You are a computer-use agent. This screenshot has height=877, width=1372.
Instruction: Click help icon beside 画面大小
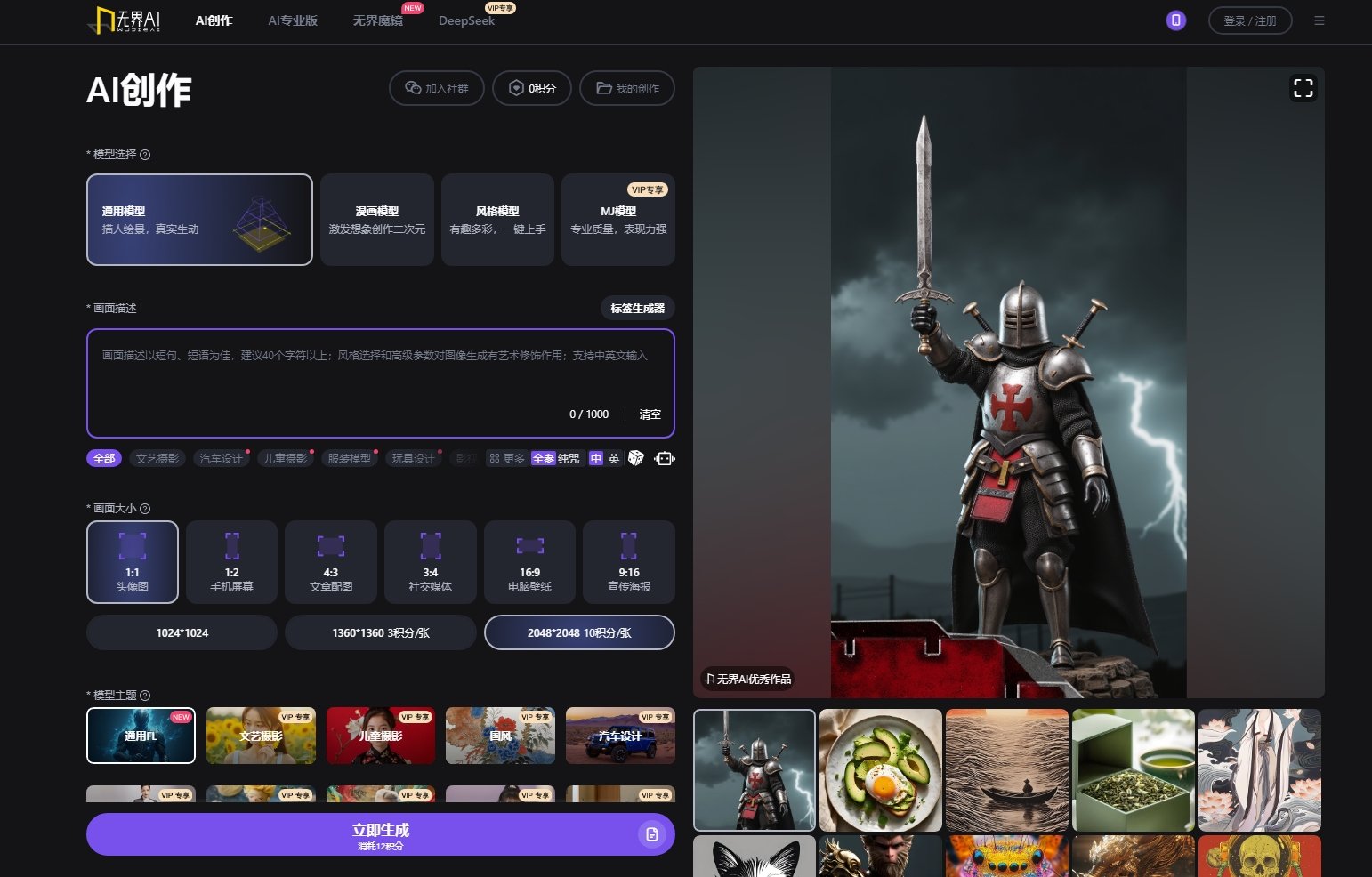coord(146,509)
